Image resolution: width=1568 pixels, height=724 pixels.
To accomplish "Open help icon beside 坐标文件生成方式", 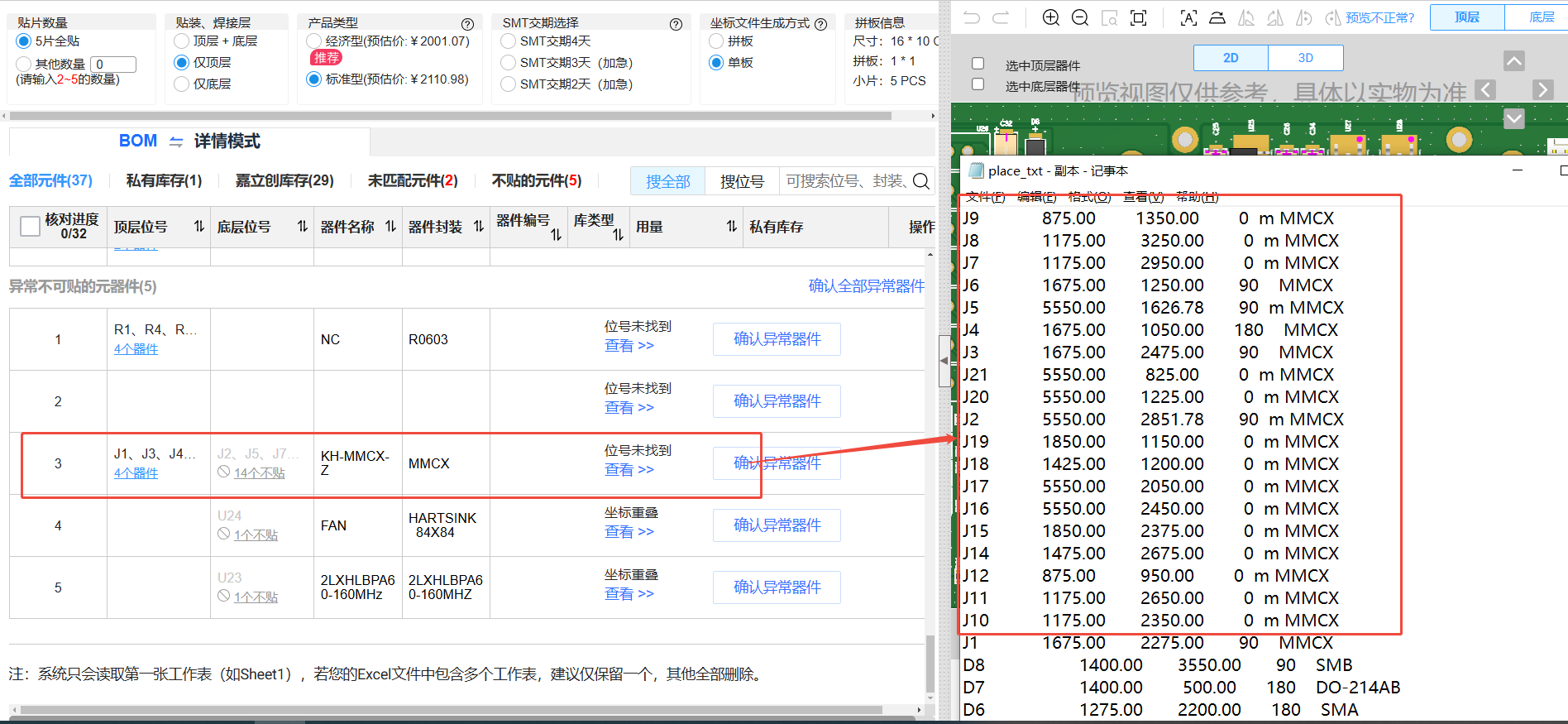I will point(820,24).
